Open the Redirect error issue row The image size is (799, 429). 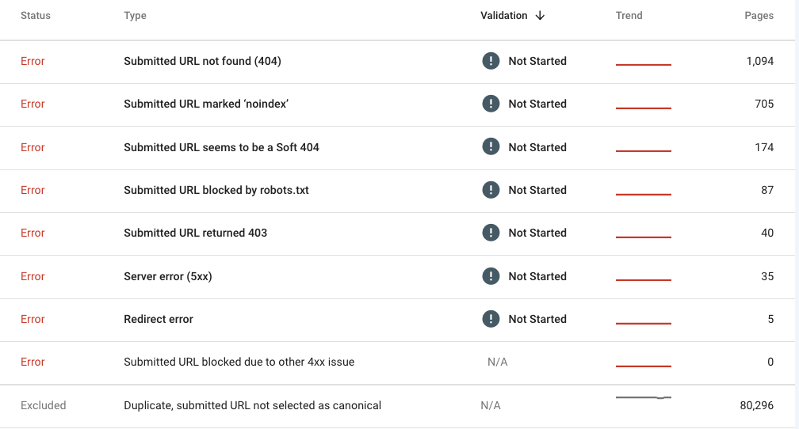[x=397, y=319]
